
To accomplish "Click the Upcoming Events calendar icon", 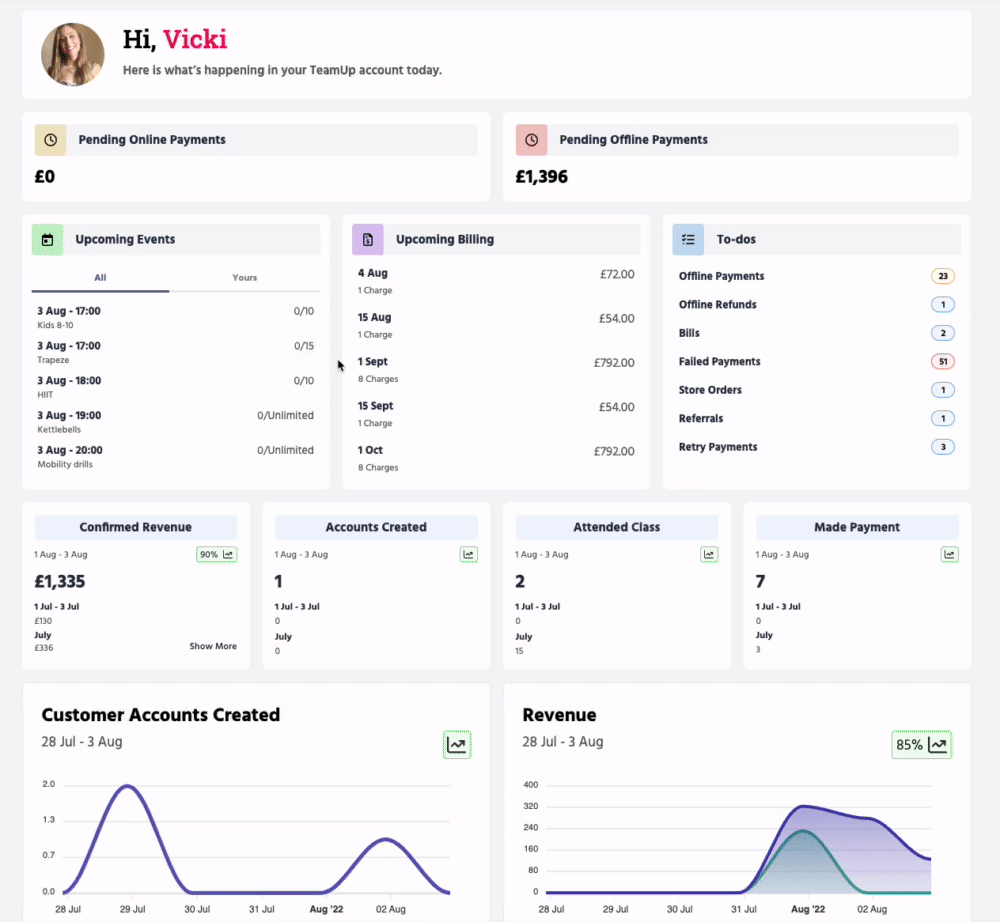I will 47,240.
